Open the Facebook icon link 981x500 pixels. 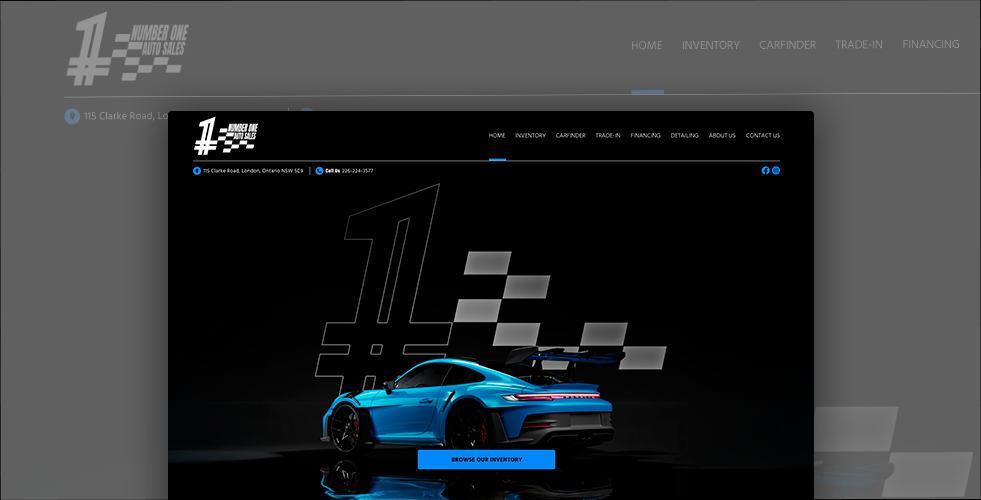coord(765,171)
